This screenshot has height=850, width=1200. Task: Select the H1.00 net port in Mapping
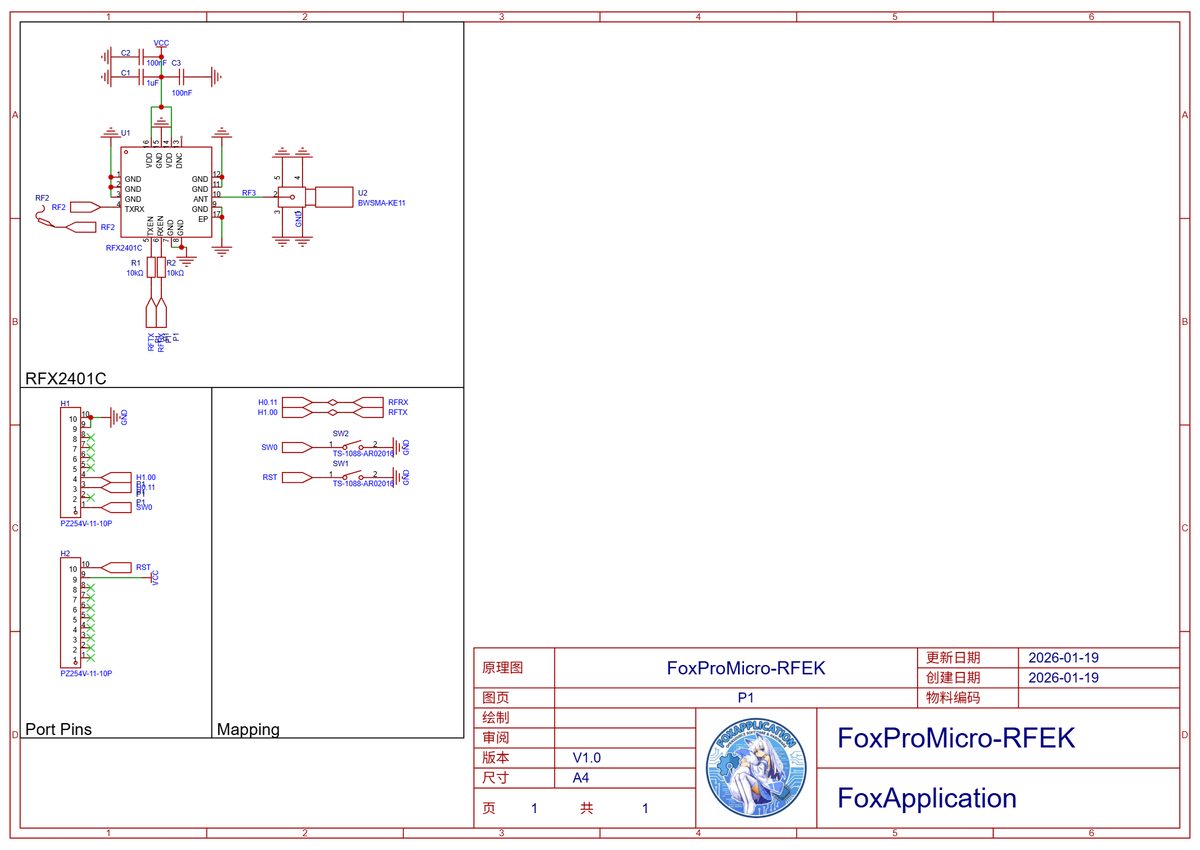point(297,412)
